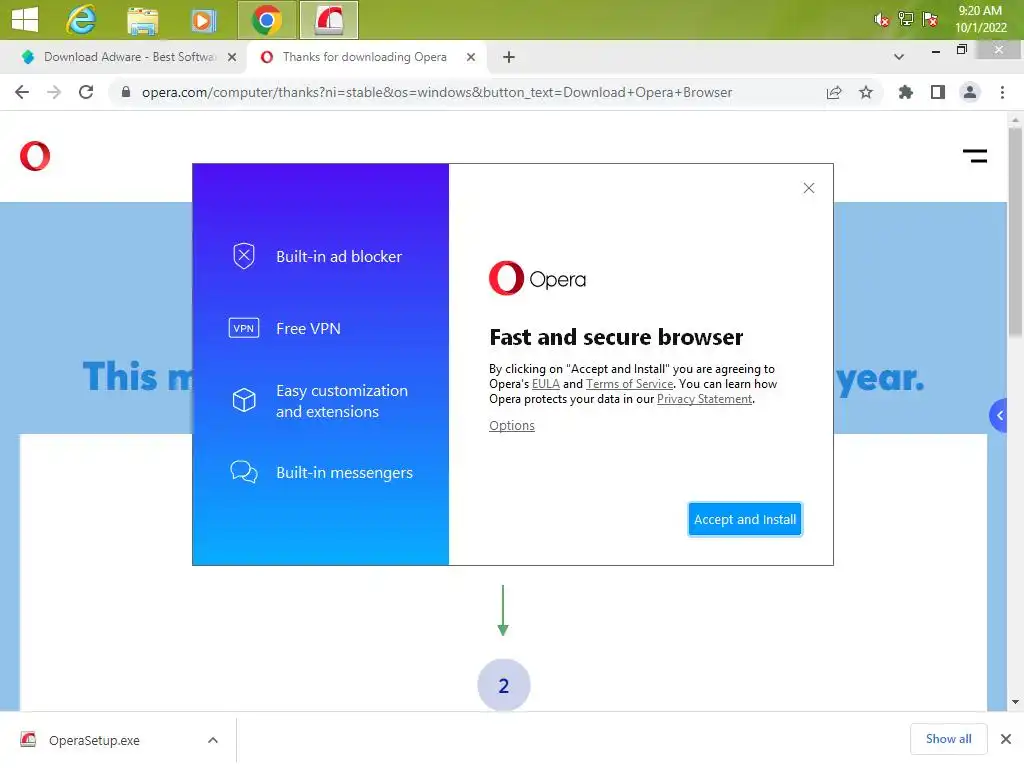Click the network tray icon

click(x=905, y=19)
